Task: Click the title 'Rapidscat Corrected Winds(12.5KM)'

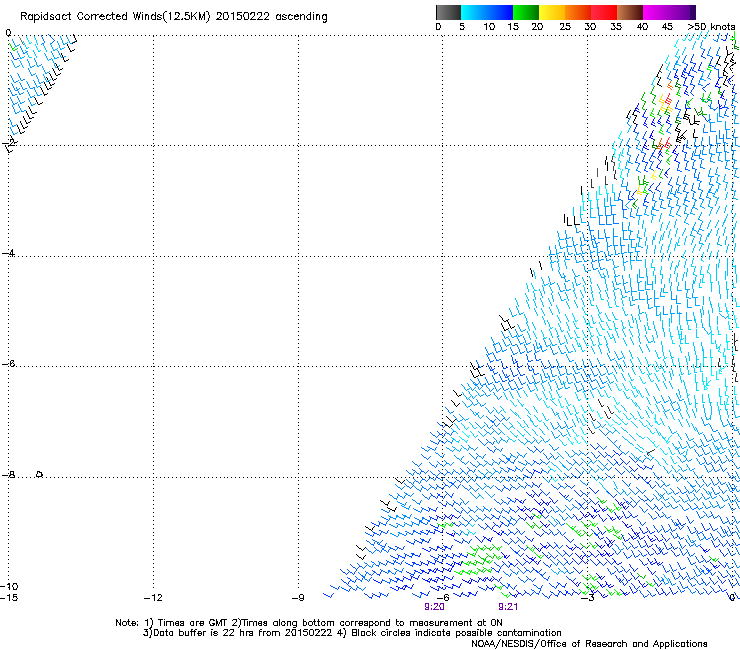Action: click(x=115, y=17)
